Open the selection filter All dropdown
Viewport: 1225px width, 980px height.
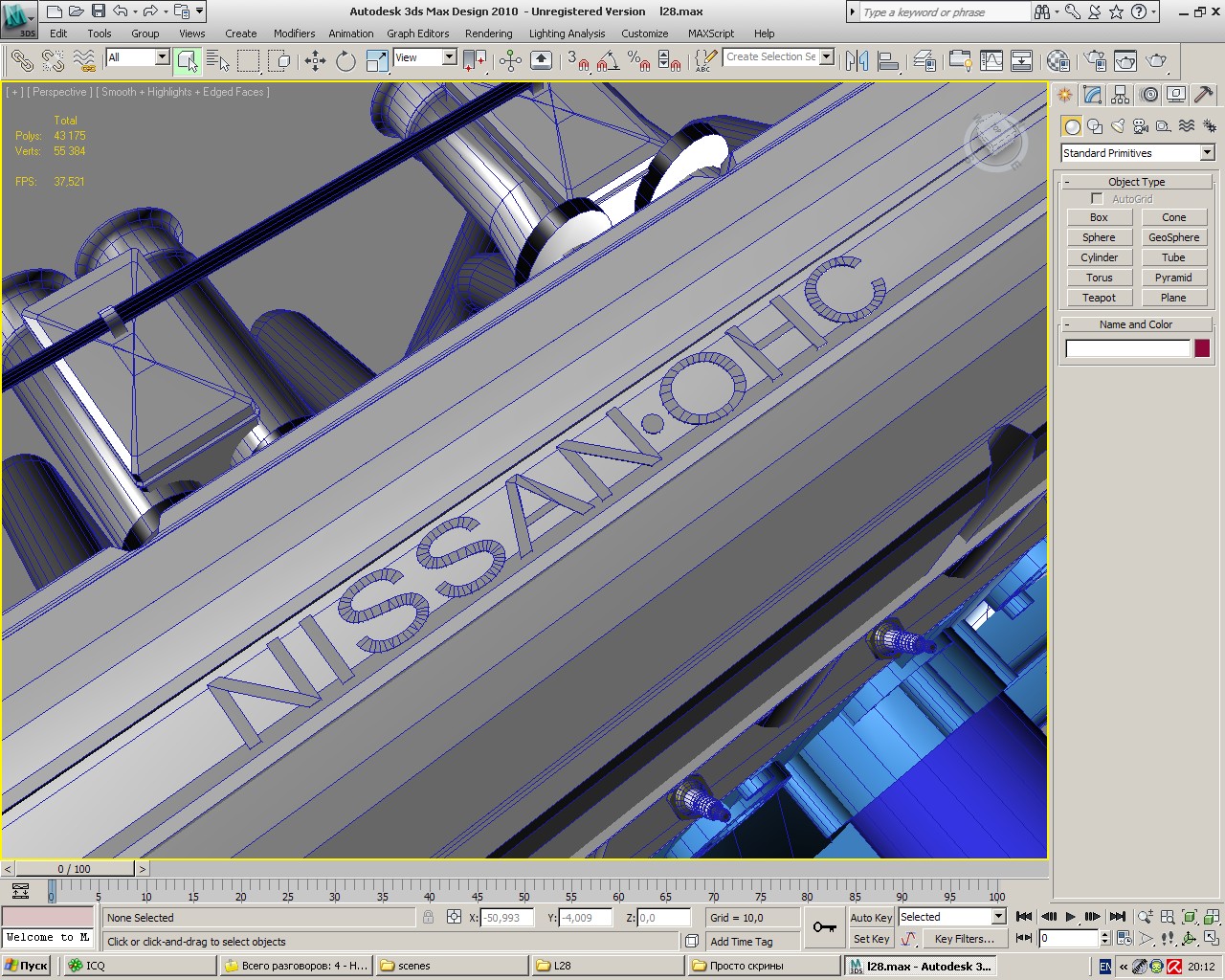(137, 57)
